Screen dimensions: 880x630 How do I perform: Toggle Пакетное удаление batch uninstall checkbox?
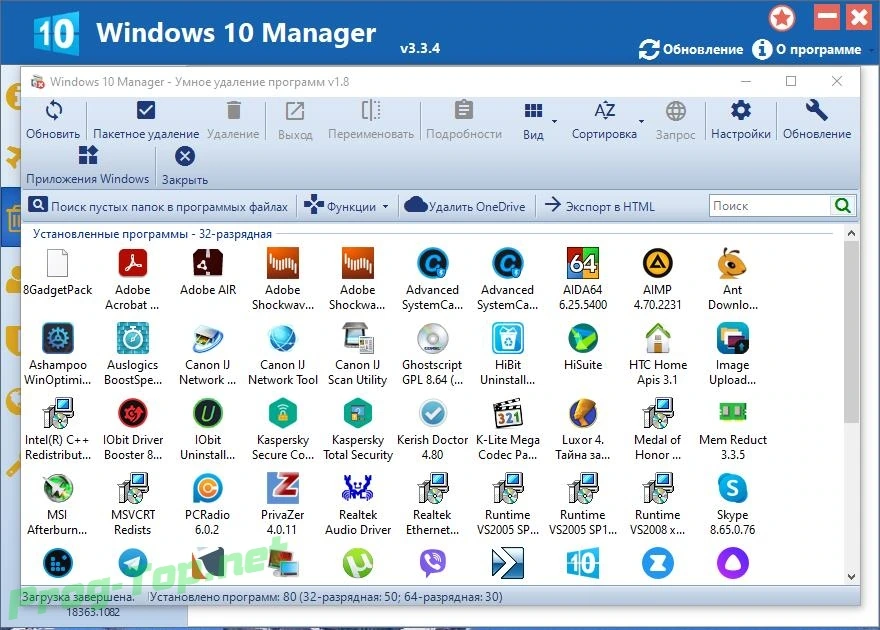146,110
